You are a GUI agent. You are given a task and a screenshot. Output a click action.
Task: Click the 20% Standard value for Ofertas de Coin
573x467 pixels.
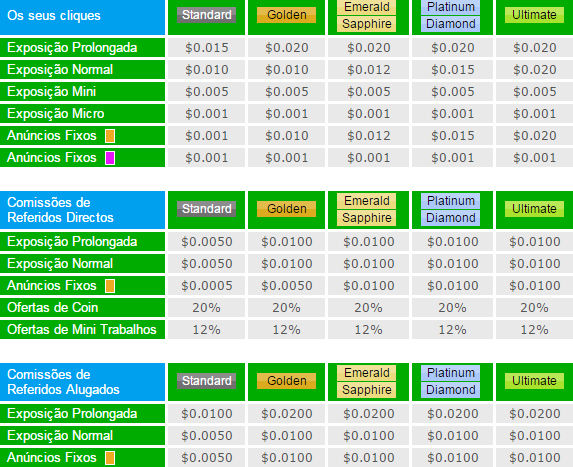click(x=206, y=308)
